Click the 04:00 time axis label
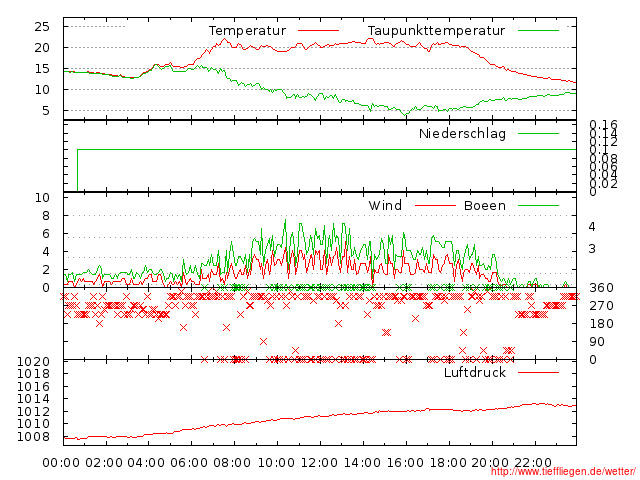The height and width of the screenshot is (480, 640). (146, 463)
